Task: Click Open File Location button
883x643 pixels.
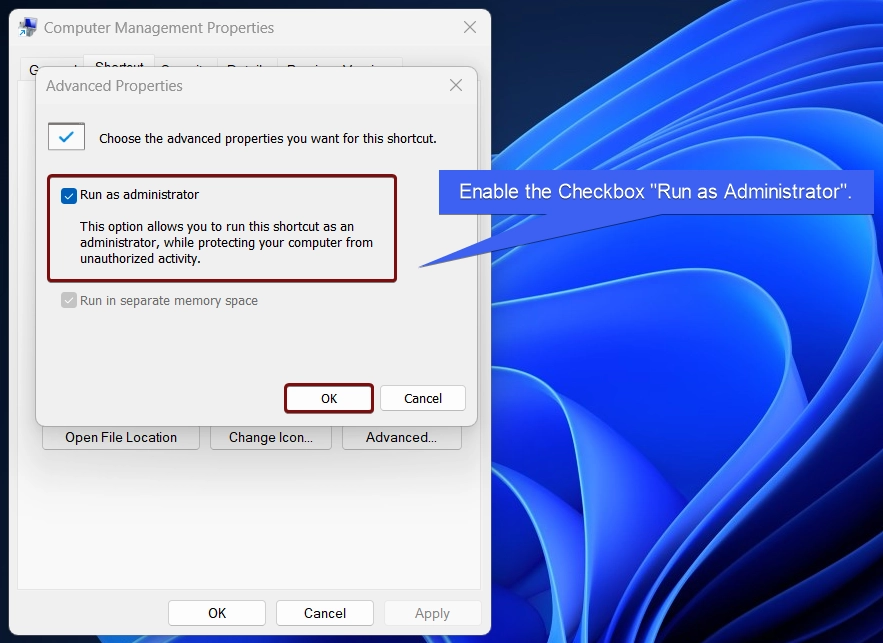Action: (121, 437)
